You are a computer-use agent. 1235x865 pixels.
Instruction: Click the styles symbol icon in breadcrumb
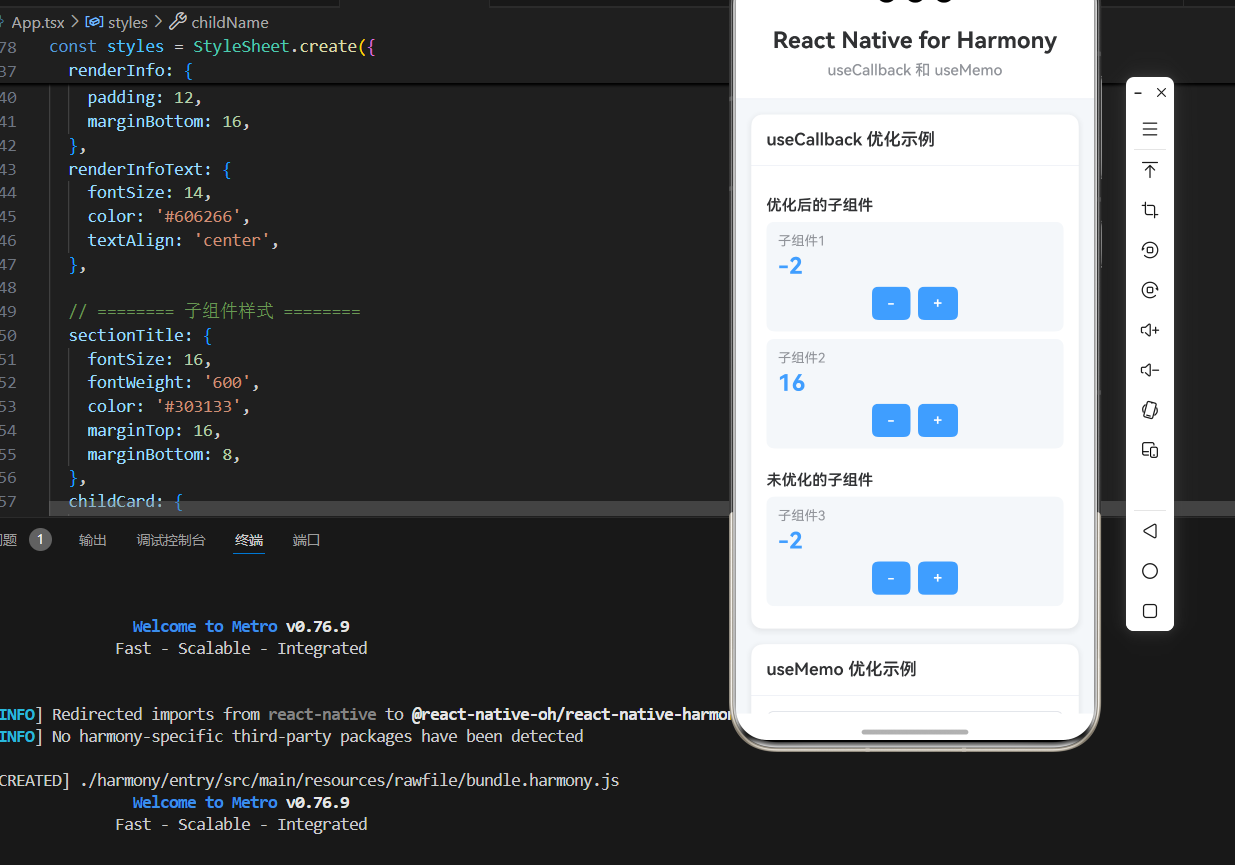point(94,22)
